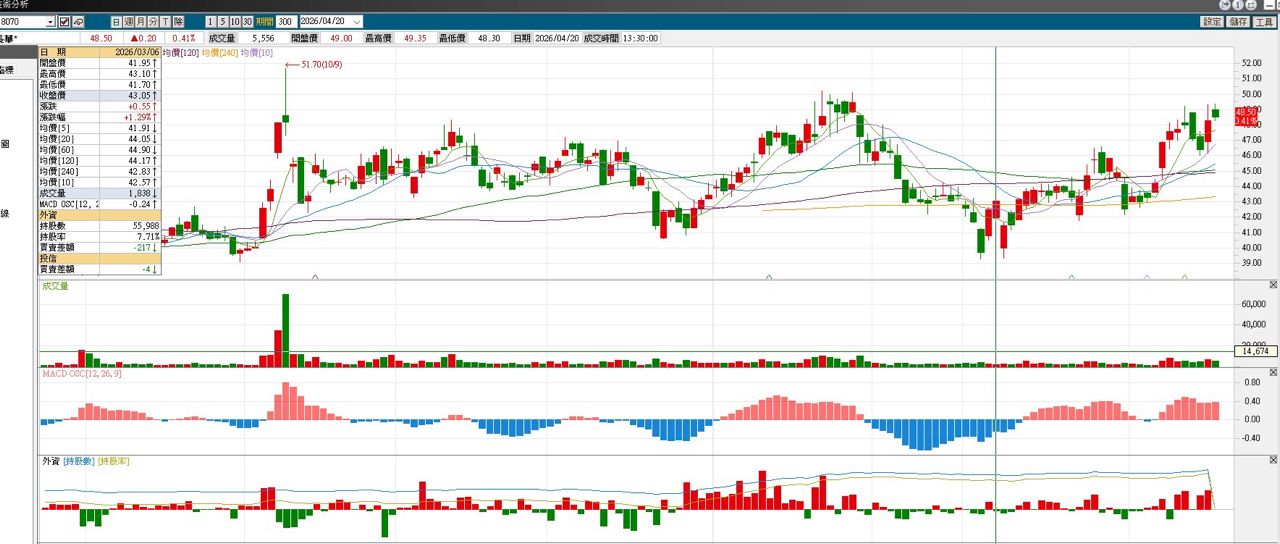1280x544 pixels.
Task: Click the 外資 foreign investor panel label
Action: [50, 461]
